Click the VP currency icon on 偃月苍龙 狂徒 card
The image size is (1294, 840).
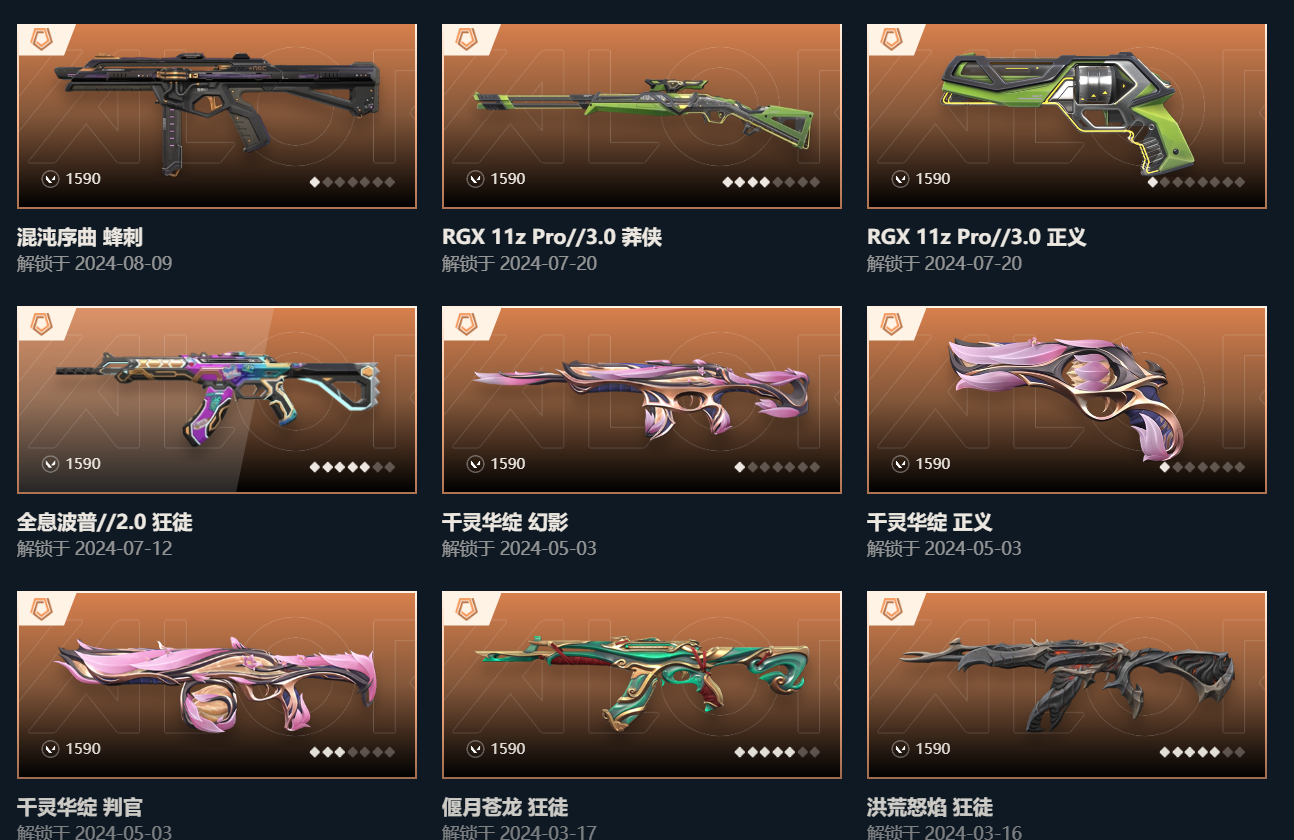[x=476, y=749]
